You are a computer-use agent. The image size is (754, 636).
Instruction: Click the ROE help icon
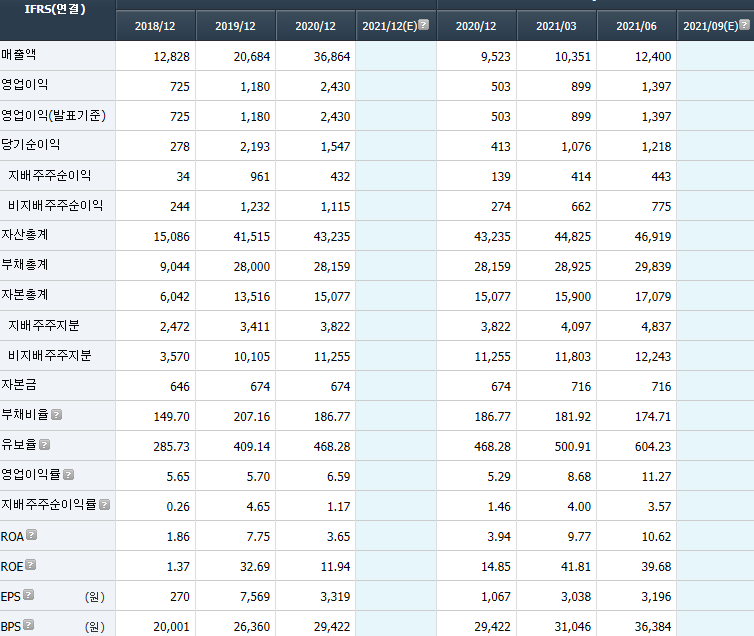[x=31, y=564]
